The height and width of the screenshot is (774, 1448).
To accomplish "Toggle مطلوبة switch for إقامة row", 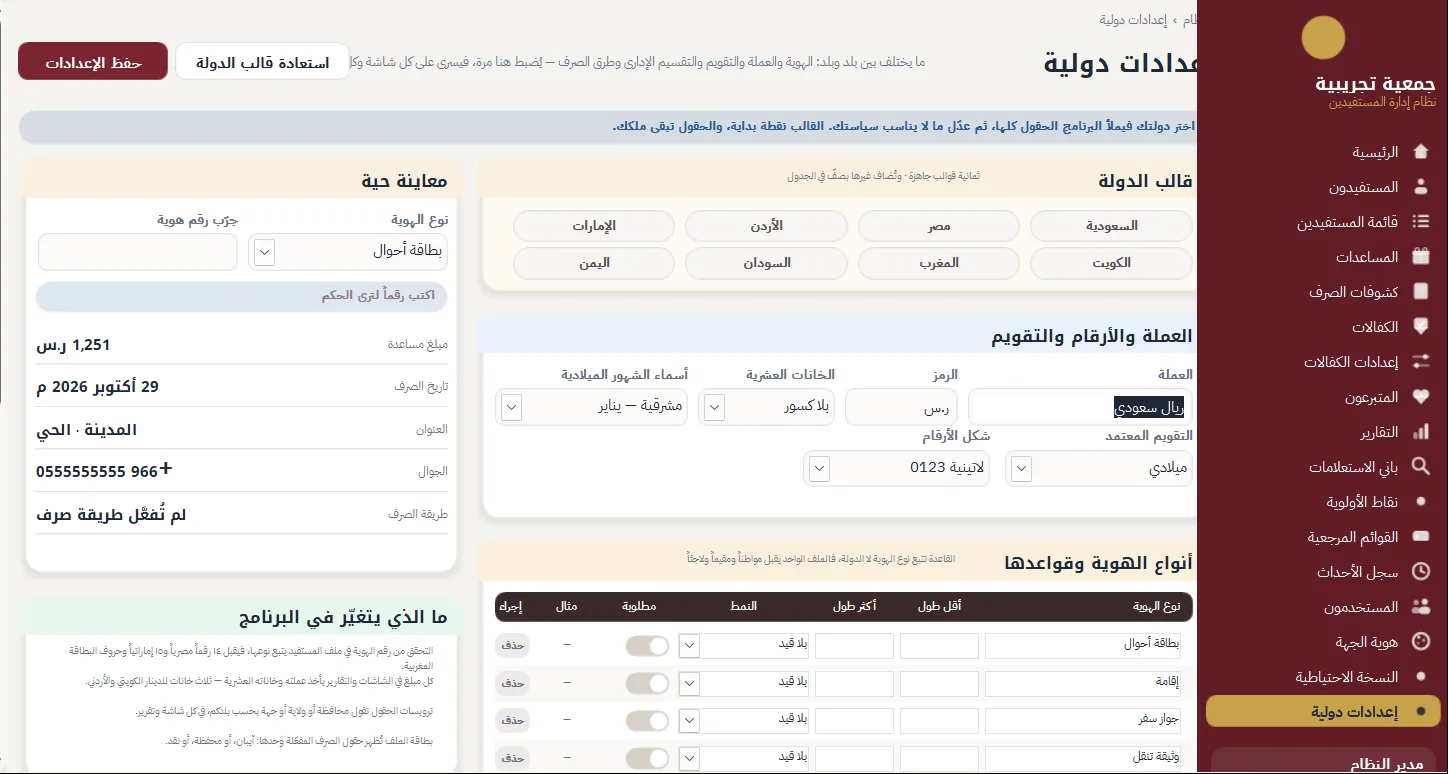I will (647, 683).
